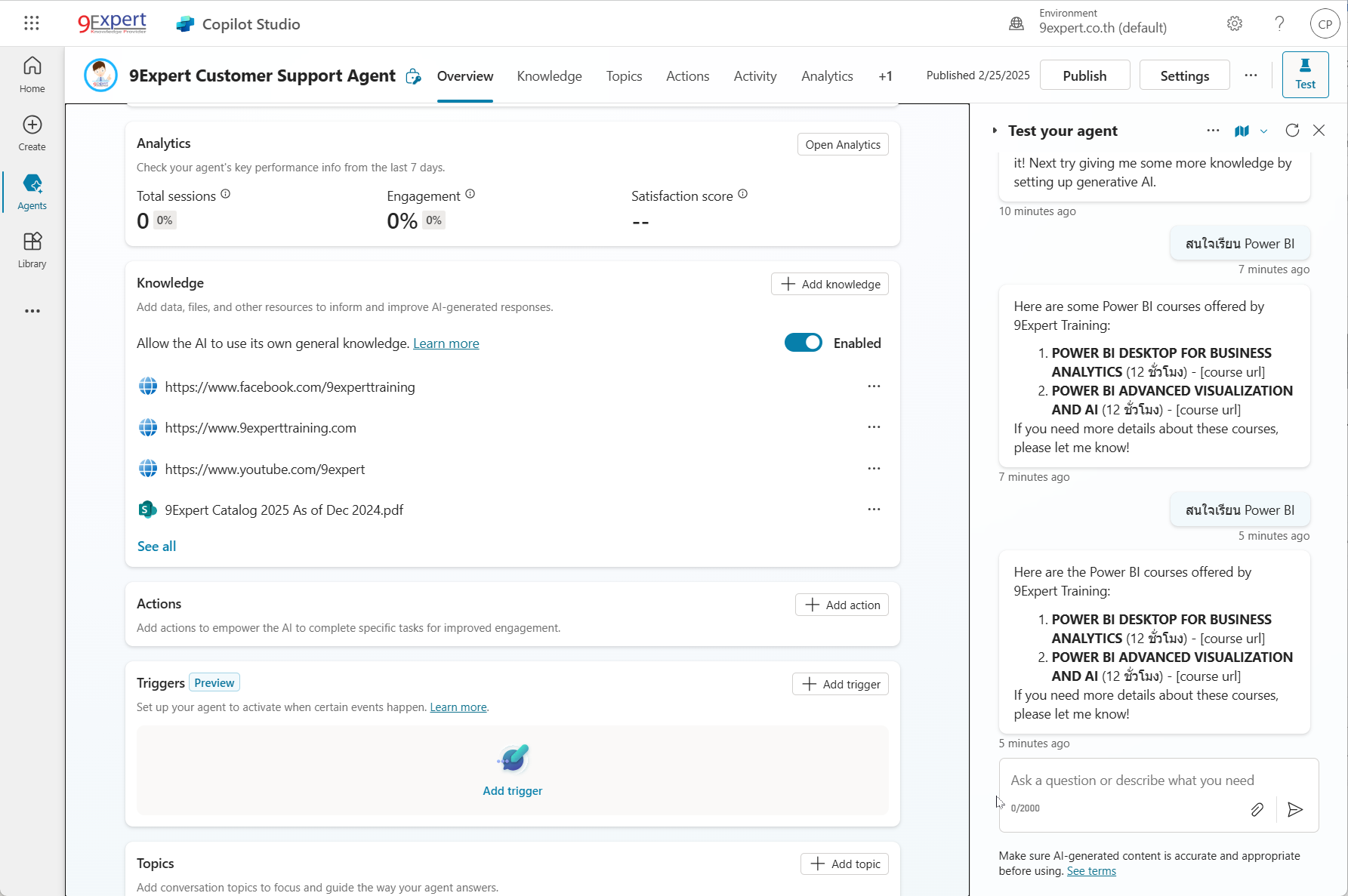This screenshot has height=896, width=1348.
Task: Send the chat message via send arrow
Action: [1294, 810]
